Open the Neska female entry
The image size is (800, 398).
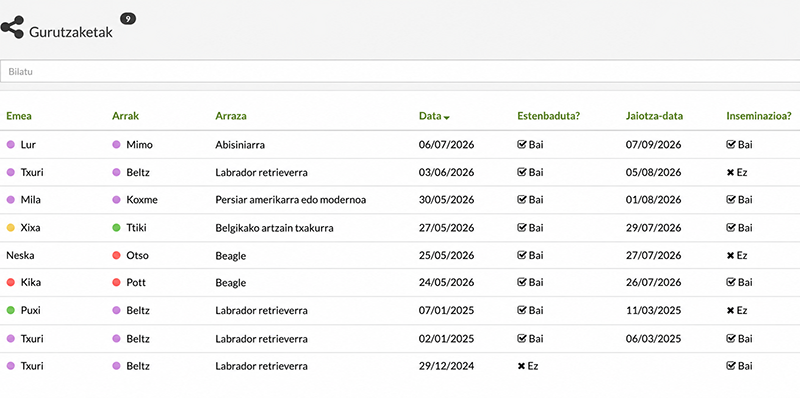pyautogui.click(x=20, y=255)
